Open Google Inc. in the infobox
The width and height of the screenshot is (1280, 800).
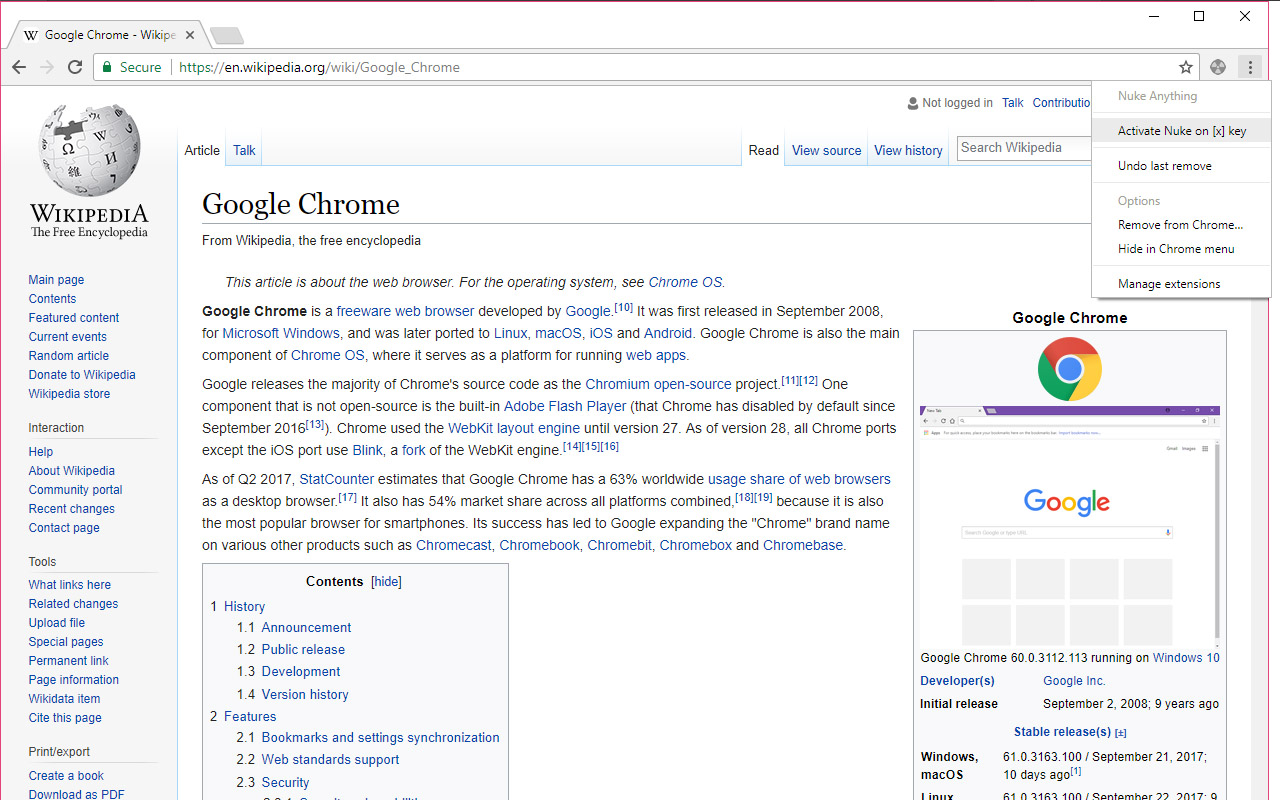[1074, 681]
